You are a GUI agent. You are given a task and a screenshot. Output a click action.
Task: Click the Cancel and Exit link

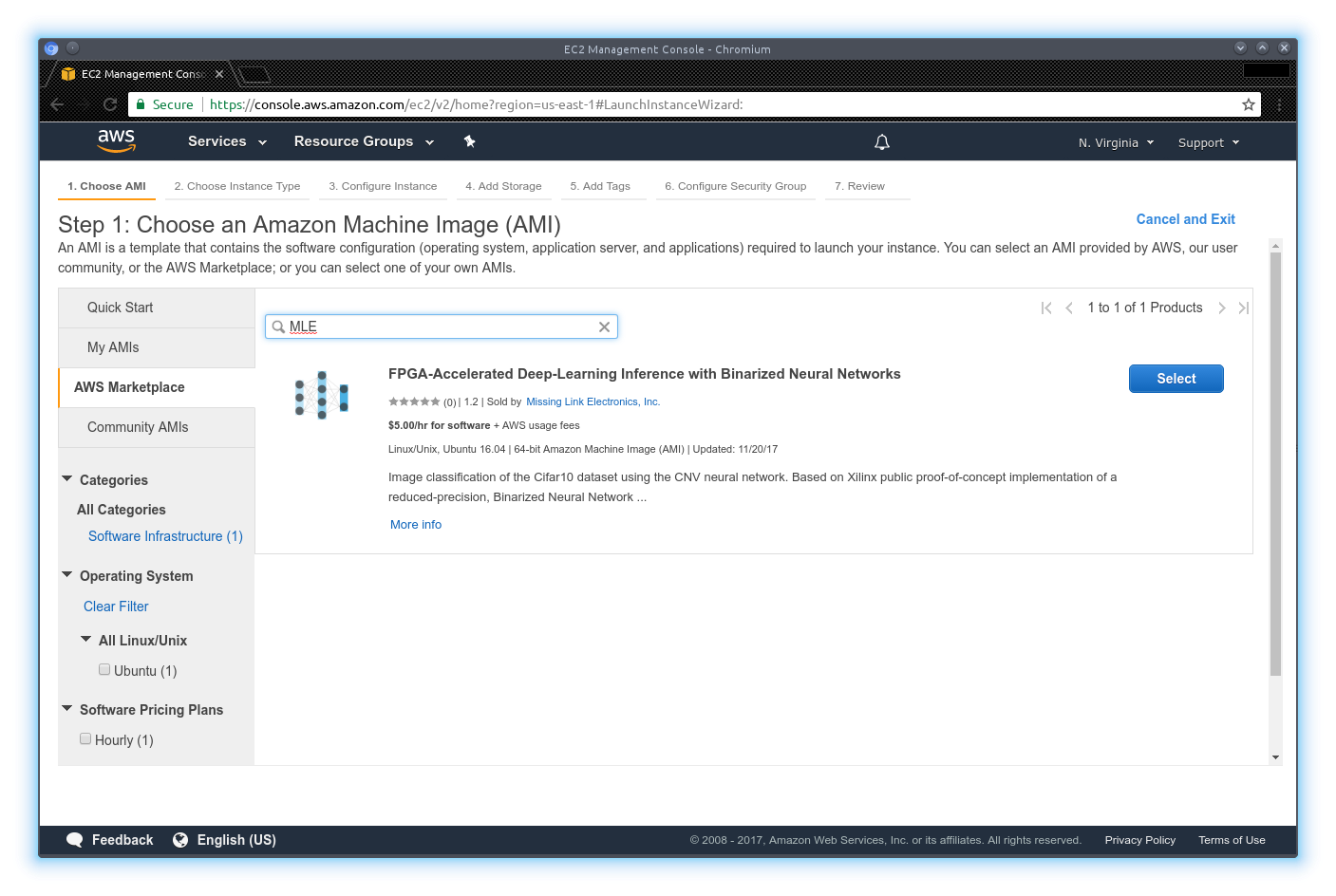(x=1185, y=219)
